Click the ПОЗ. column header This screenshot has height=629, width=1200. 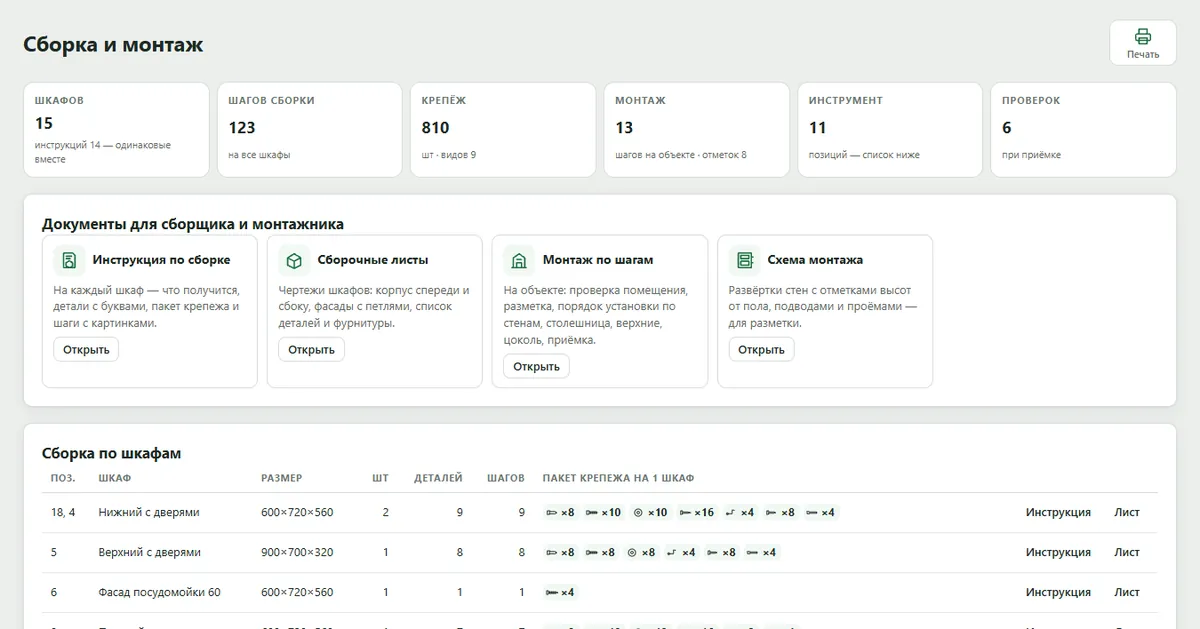click(x=63, y=478)
